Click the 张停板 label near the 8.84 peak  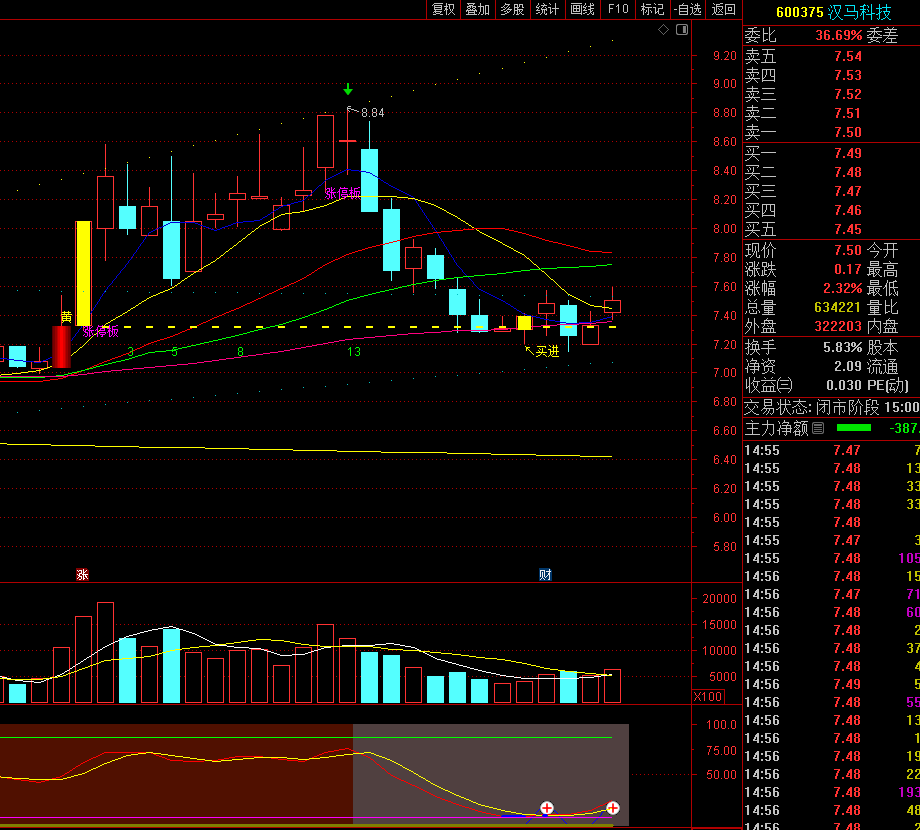[343, 193]
